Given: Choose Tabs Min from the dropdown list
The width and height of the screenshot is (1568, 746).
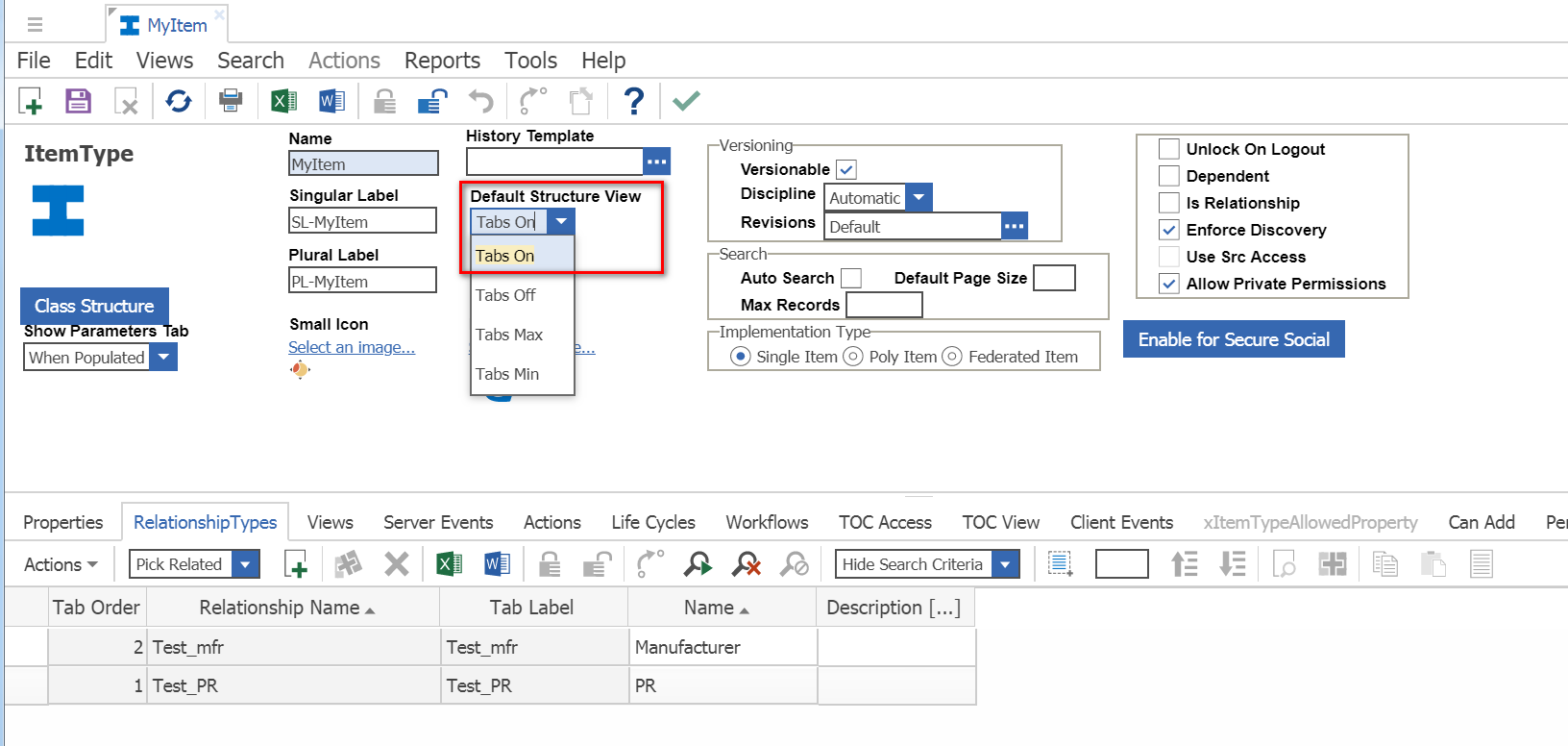Looking at the screenshot, I should point(522,374).
